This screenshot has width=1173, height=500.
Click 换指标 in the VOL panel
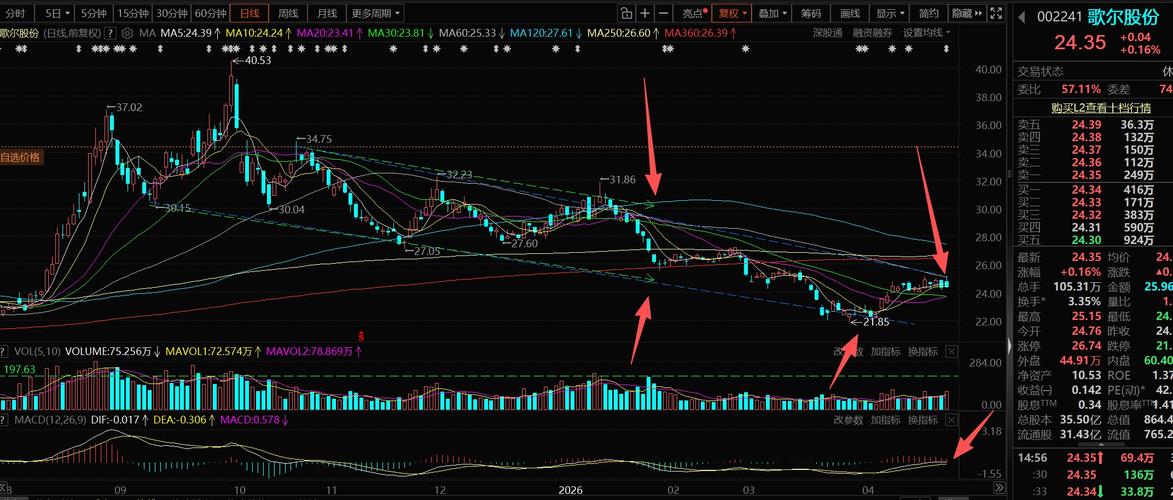click(922, 351)
